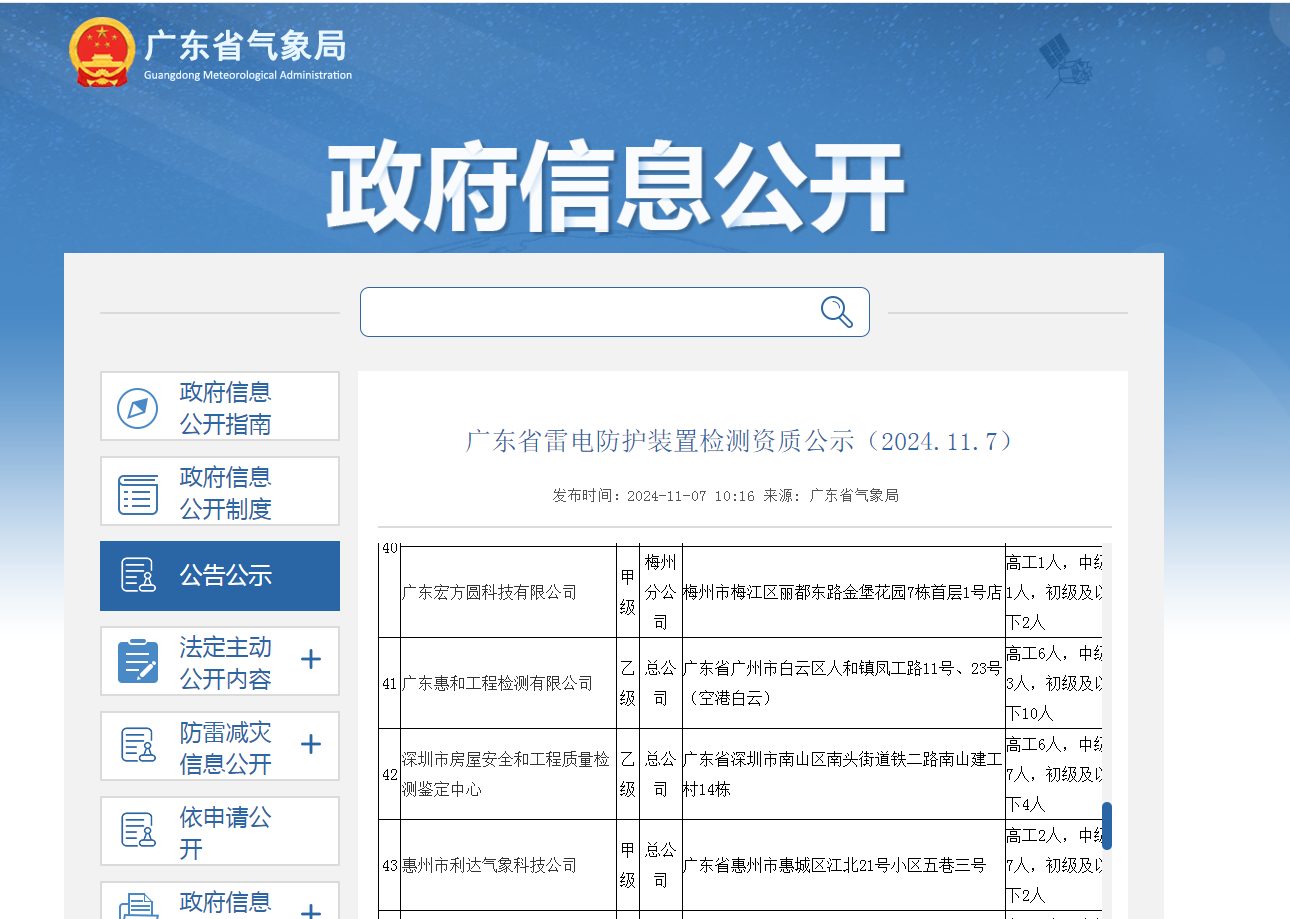
Task: Select the 公告公示 menu item
Action: click(220, 576)
